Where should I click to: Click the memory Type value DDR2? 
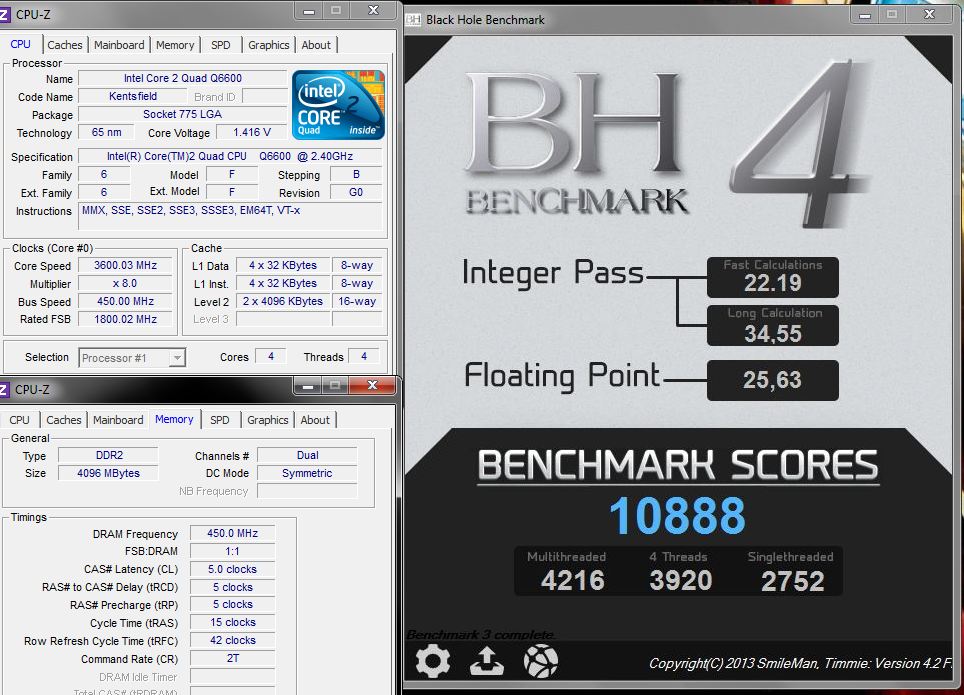pos(109,455)
